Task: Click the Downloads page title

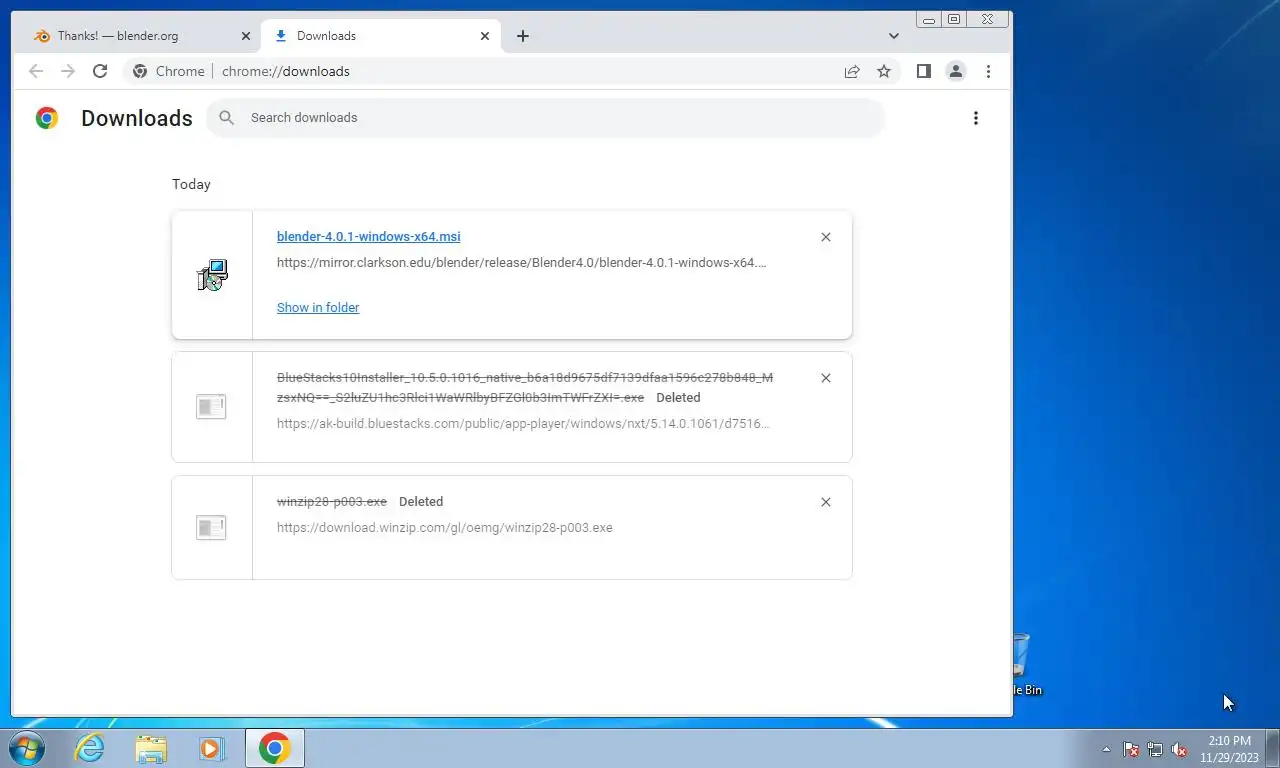Action: click(137, 118)
